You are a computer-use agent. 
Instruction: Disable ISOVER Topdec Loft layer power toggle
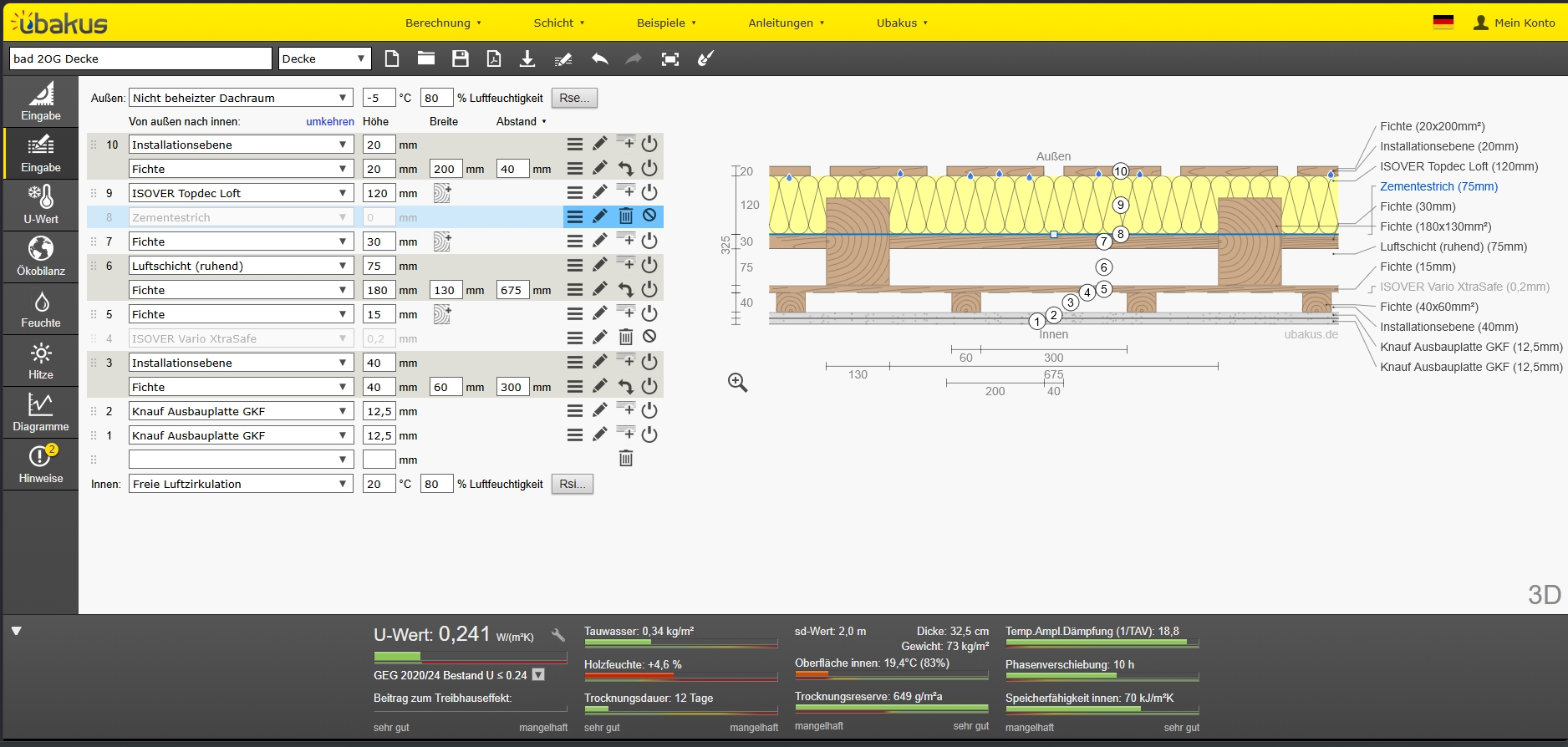[x=649, y=192]
